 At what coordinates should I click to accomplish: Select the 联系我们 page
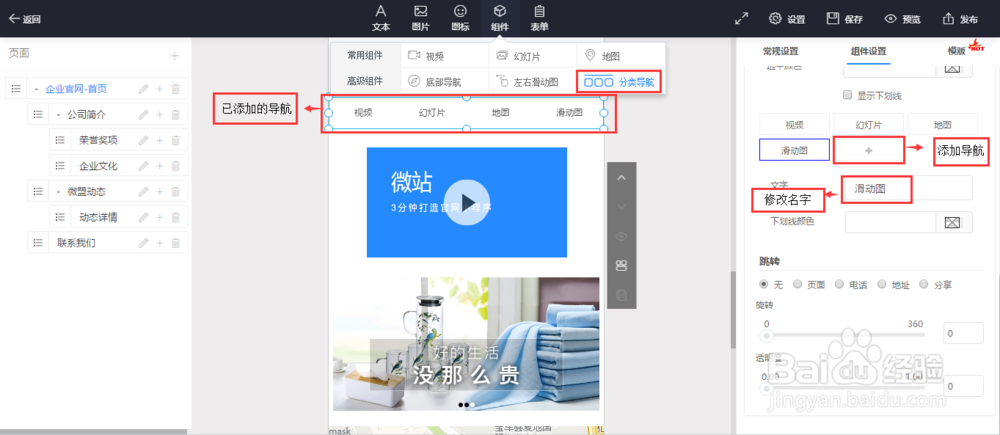coord(77,242)
